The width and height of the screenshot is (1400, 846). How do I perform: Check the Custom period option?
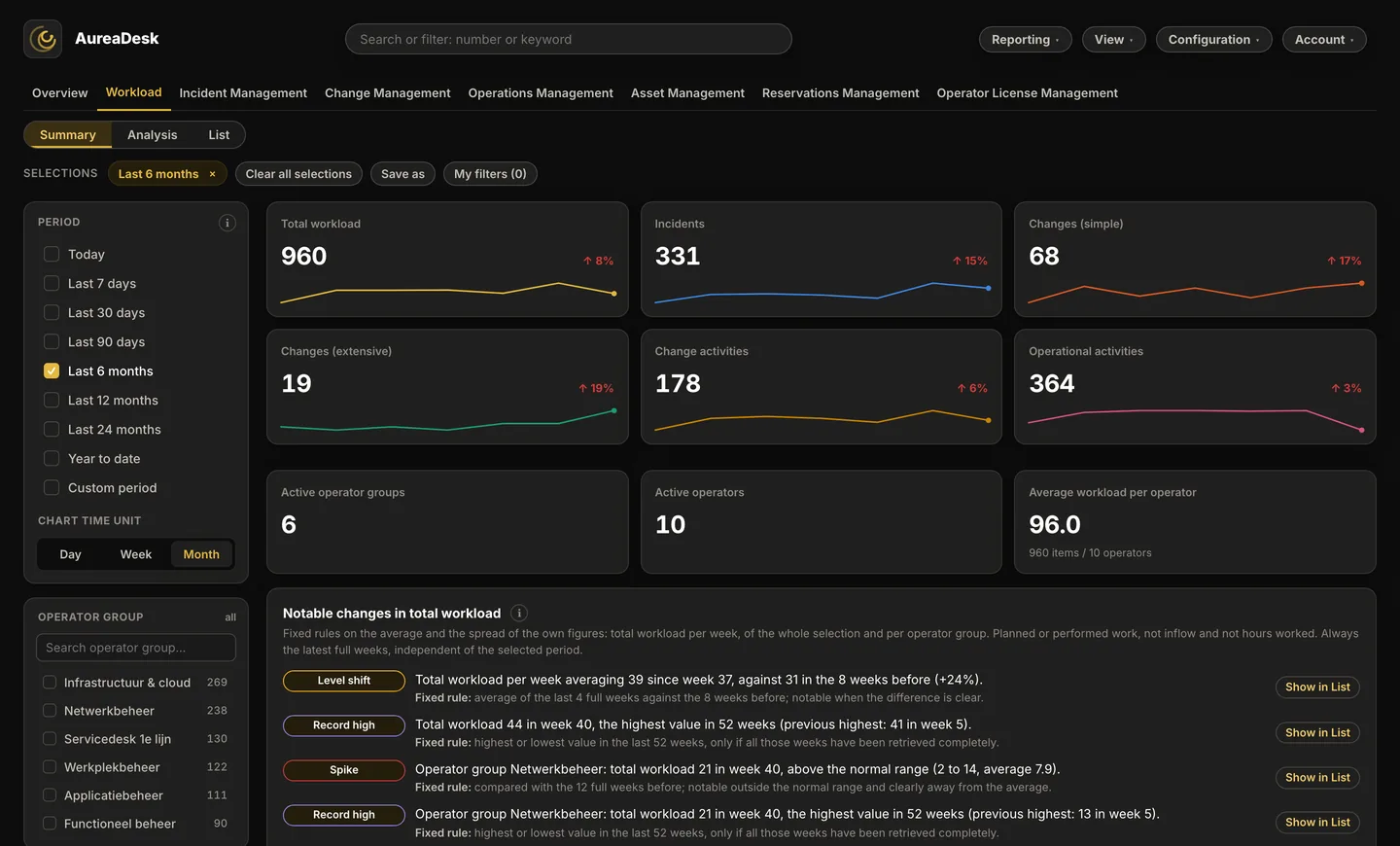[52, 488]
